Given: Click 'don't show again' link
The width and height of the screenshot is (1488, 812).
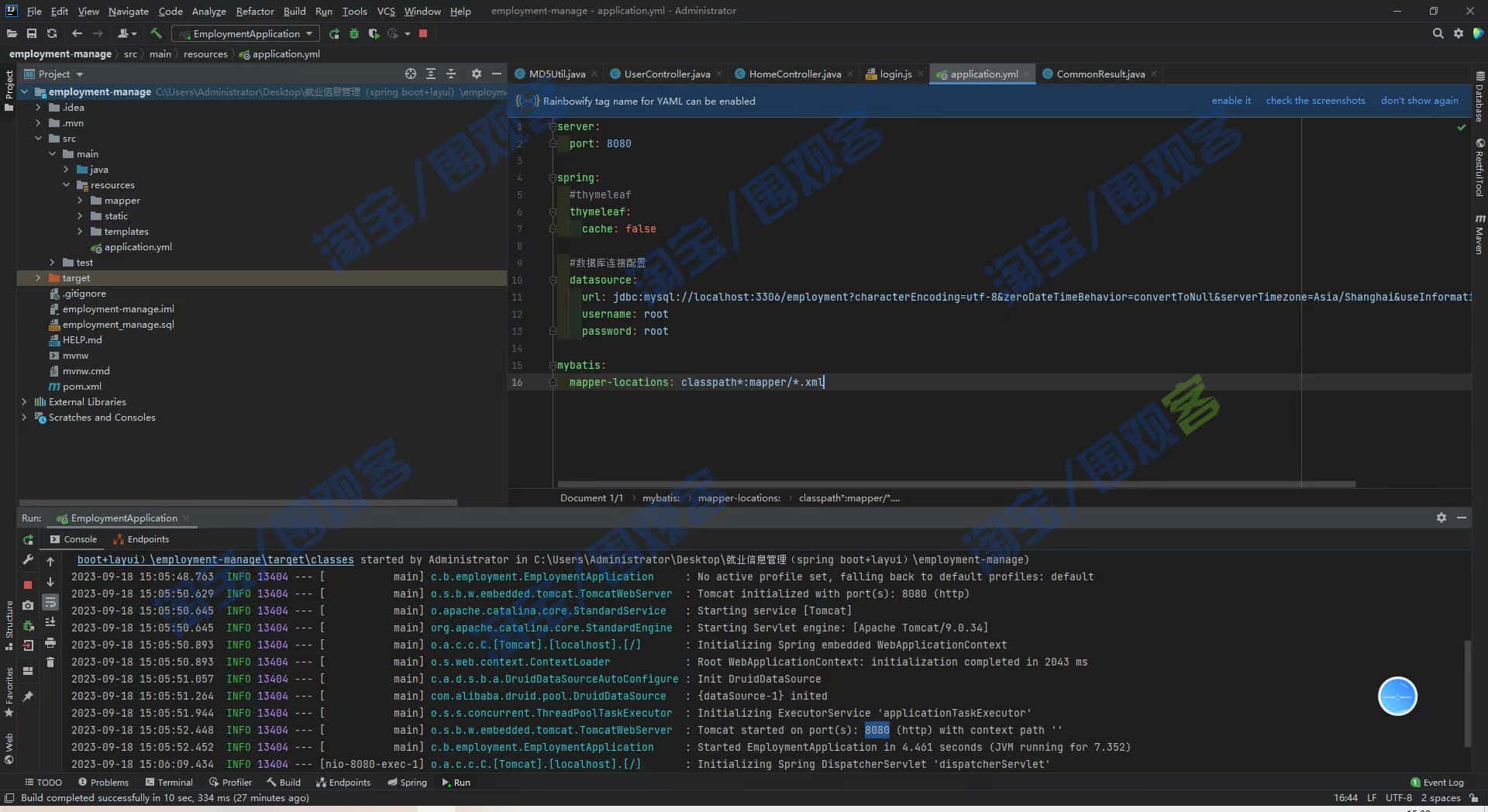Looking at the screenshot, I should point(1419,101).
